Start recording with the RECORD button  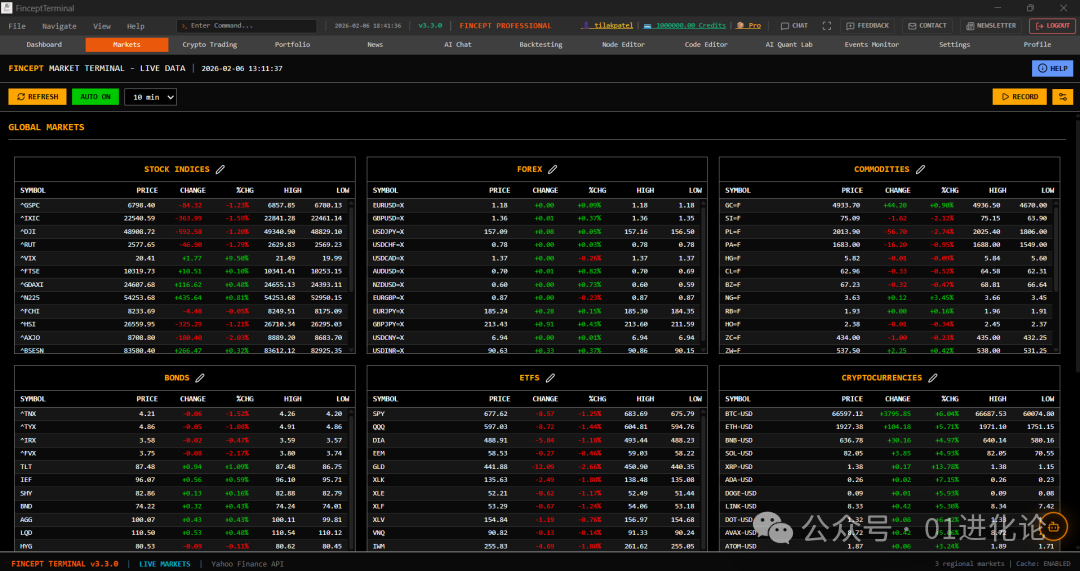coord(1019,97)
